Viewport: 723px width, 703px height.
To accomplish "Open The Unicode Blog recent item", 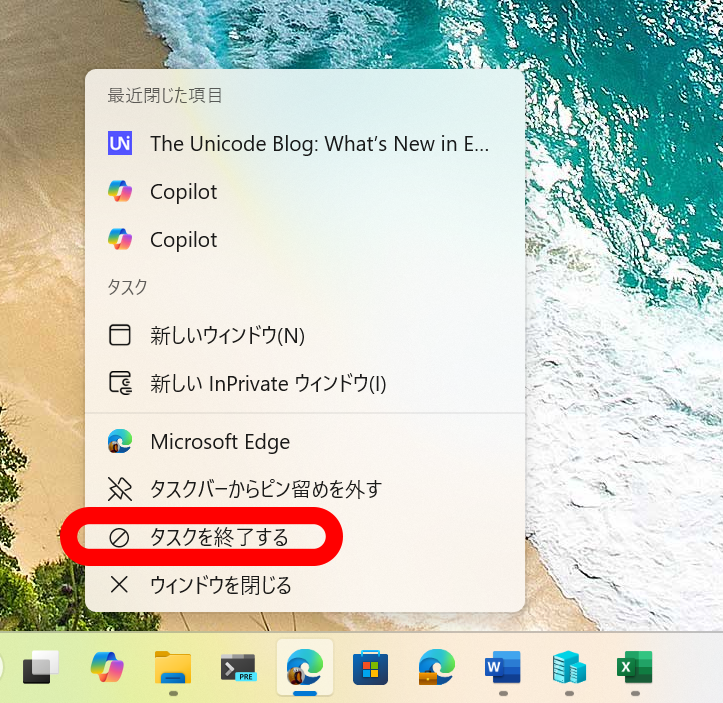I will point(305,143).
